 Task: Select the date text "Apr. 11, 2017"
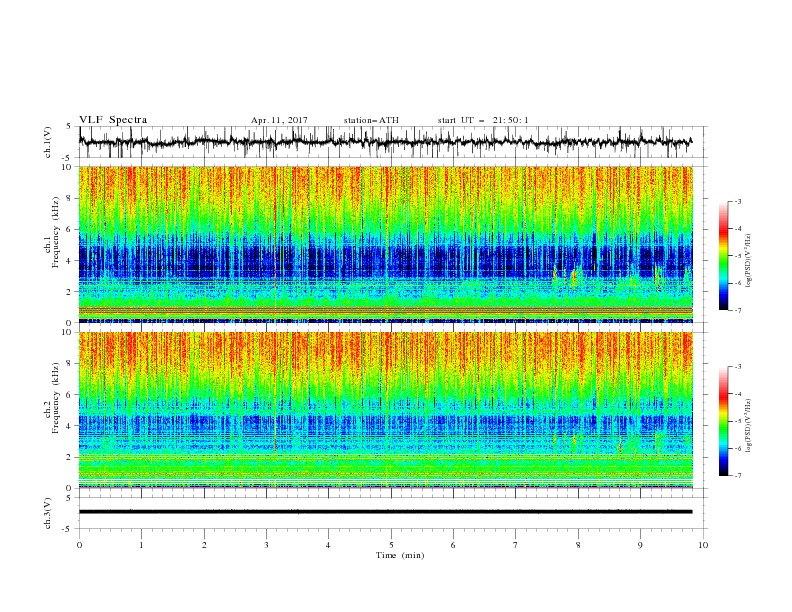[x=279, y=120]
